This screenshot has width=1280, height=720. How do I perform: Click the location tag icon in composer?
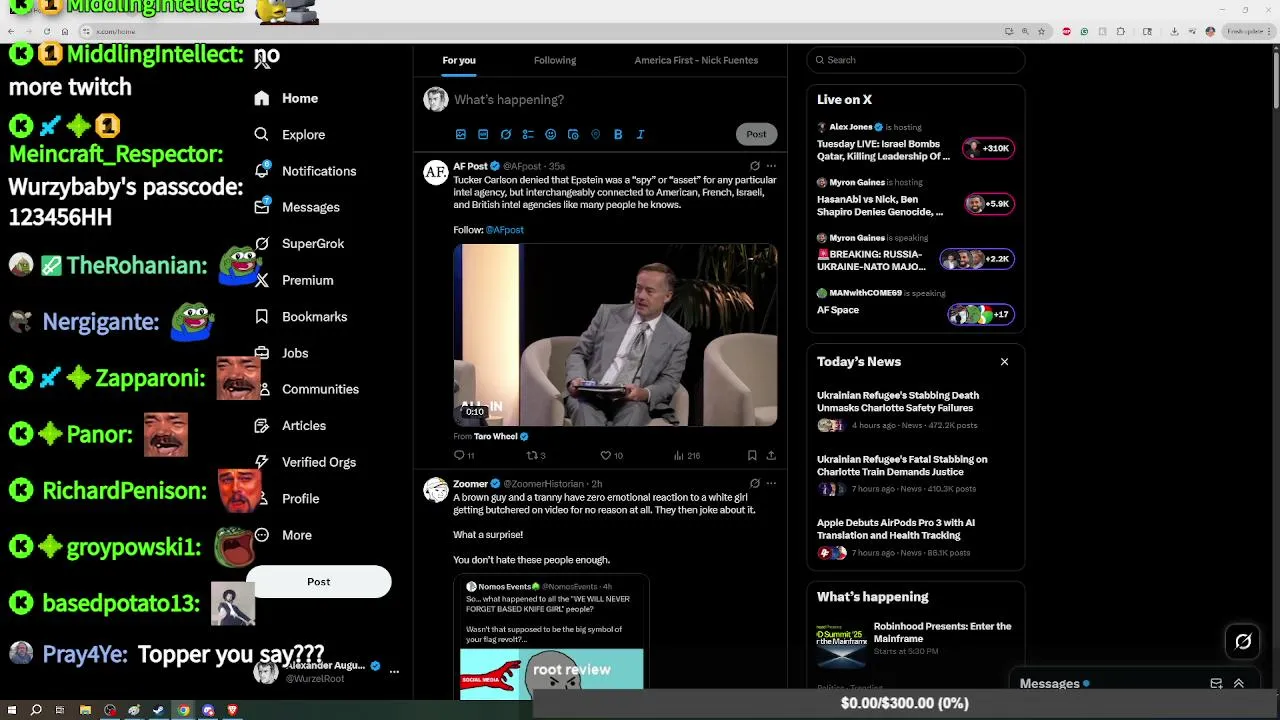click(x=595, y=134)
